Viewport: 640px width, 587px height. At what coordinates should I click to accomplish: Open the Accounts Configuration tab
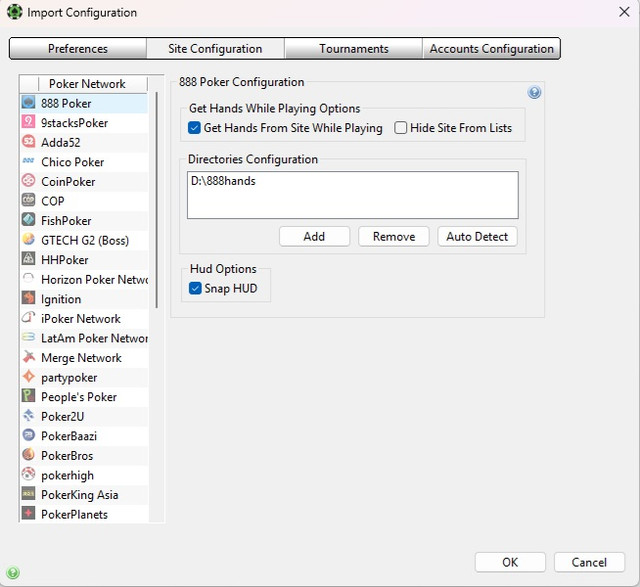(491, 49)
